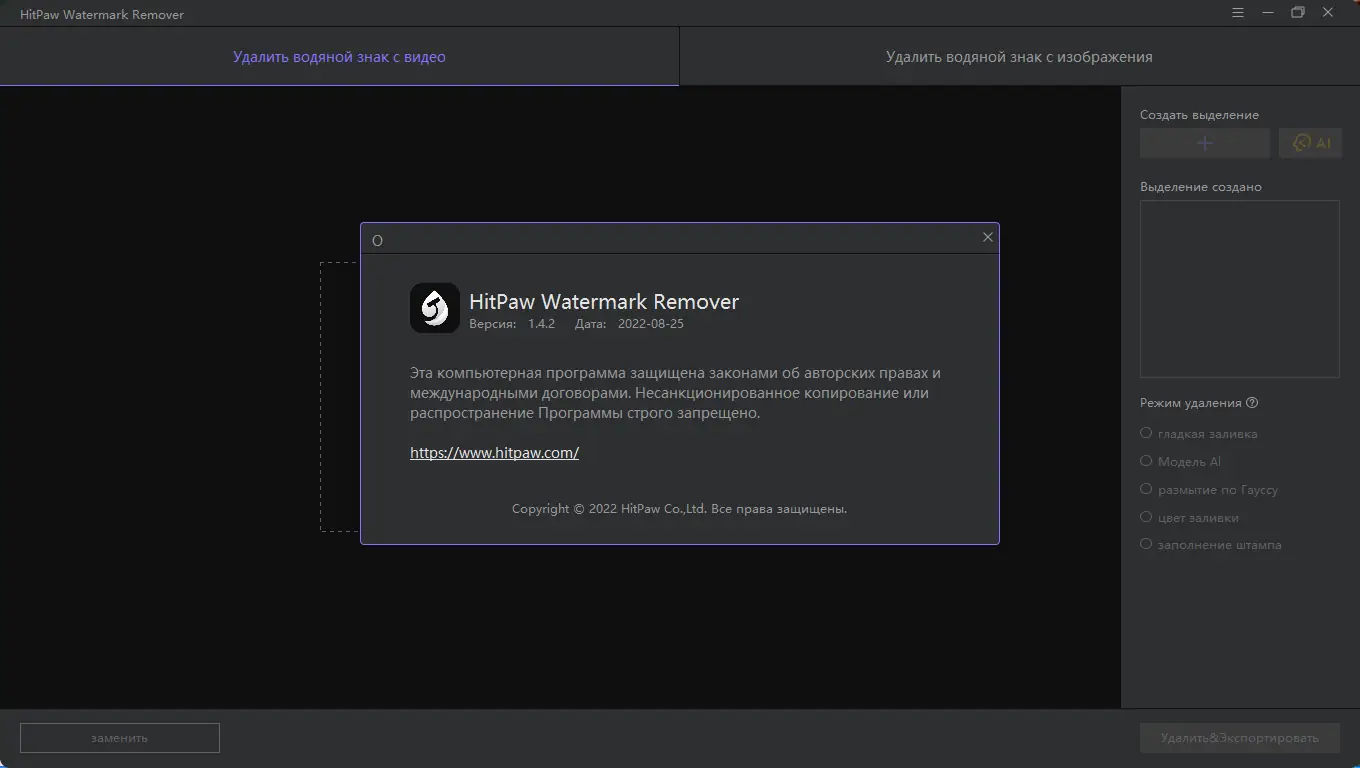Click Удалить&Экспортировать button
This screenshot has width=1360, height=768.
tap(1240, 738)
